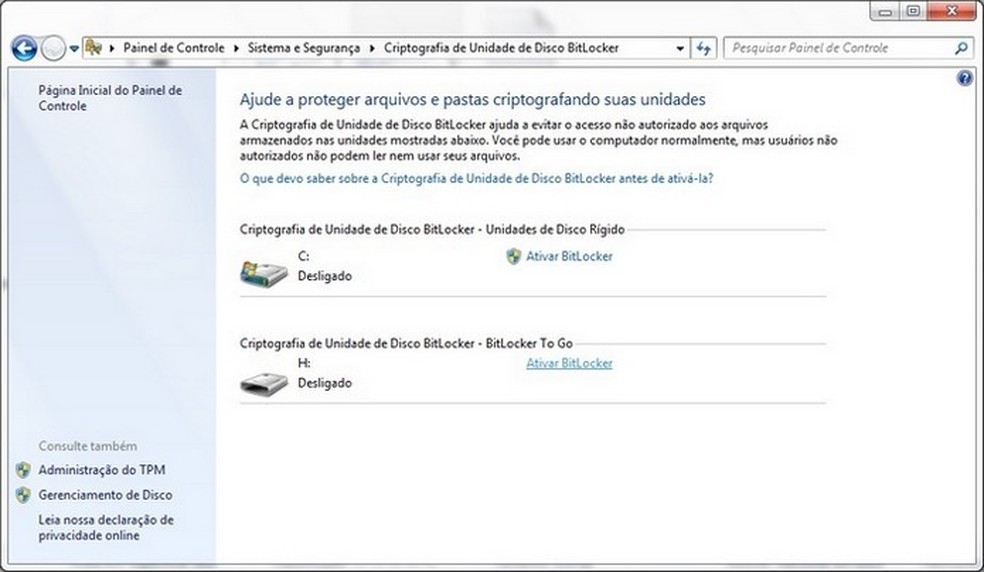This screenshot has height=572, width=984.
Task: Select Criptografia de Unidade de Disco BitLocker breadcrumb
Action: coord(501,48)
